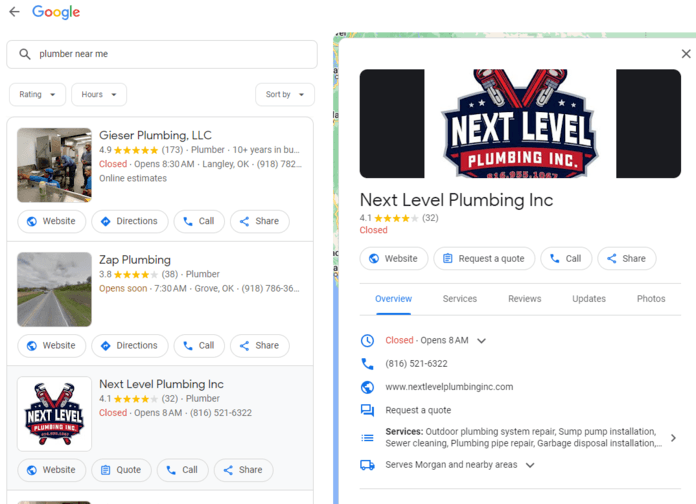The width and height of the screenshot is (696, 504).
Task: Open Next Level Plumbing logo thumbnail in list
Action: pyautogui.click(x=55, y=414)
